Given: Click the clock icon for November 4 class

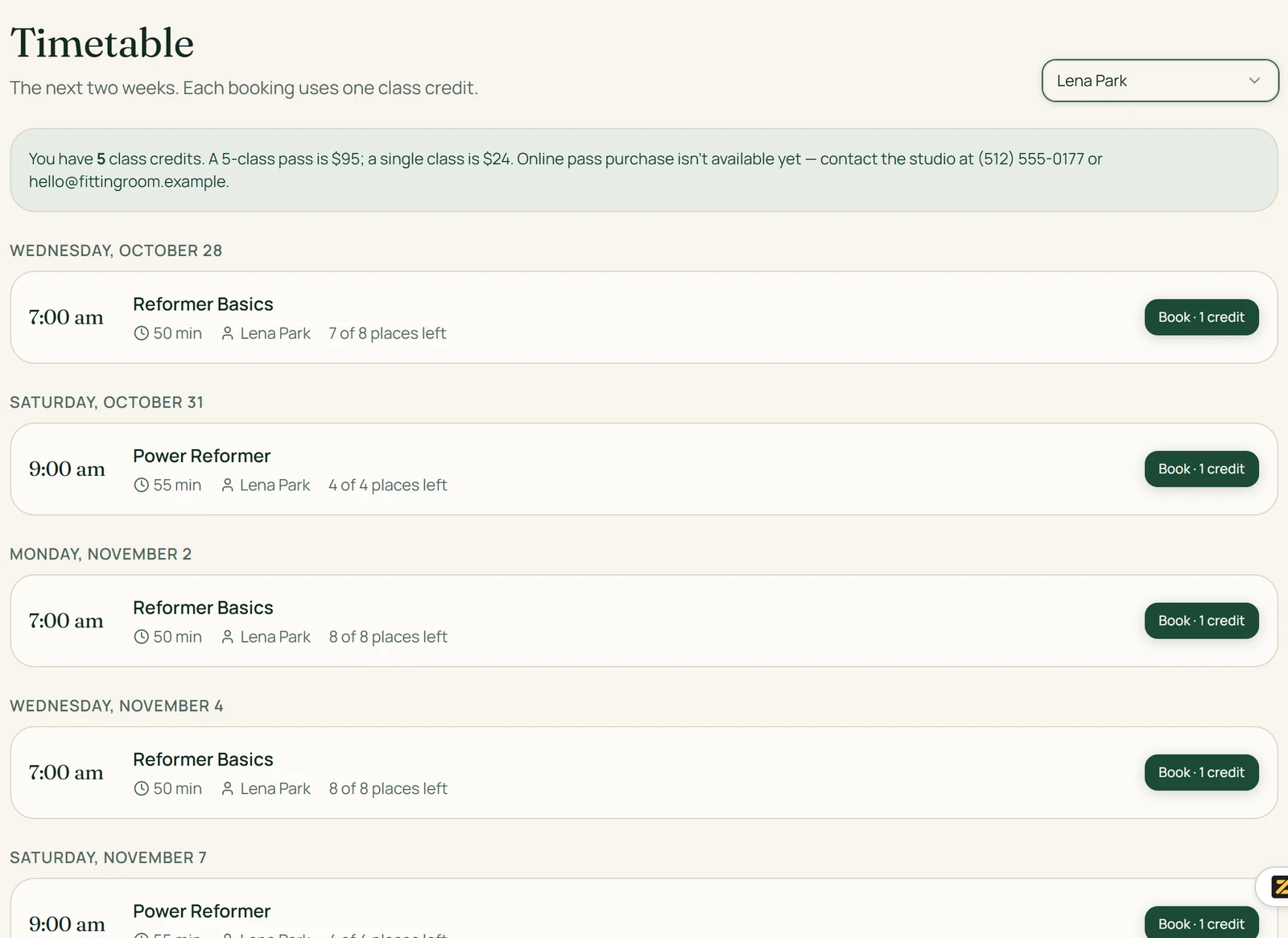Looking at the screenshot, I should [141, 788].
